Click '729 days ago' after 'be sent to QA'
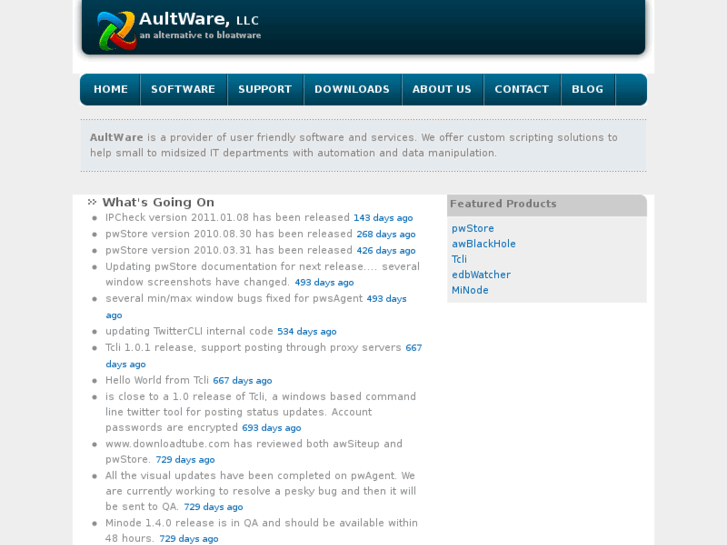 click(213, 507)
